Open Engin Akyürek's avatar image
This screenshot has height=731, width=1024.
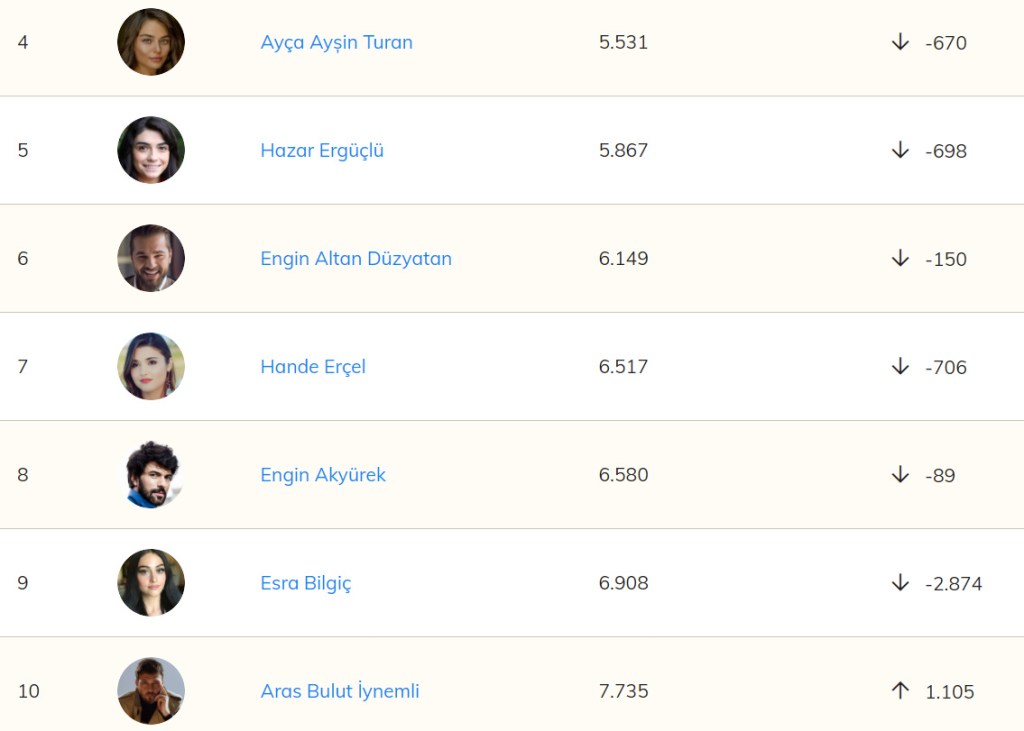(x=151, y=474)
